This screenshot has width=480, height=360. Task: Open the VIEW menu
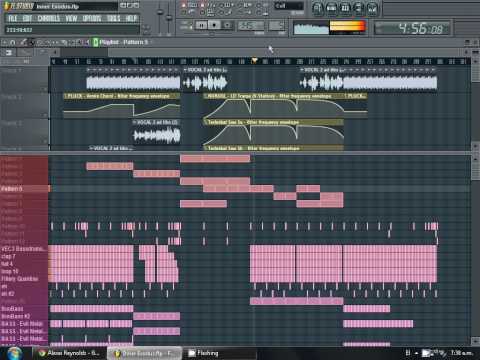click(x=71, y=18)
